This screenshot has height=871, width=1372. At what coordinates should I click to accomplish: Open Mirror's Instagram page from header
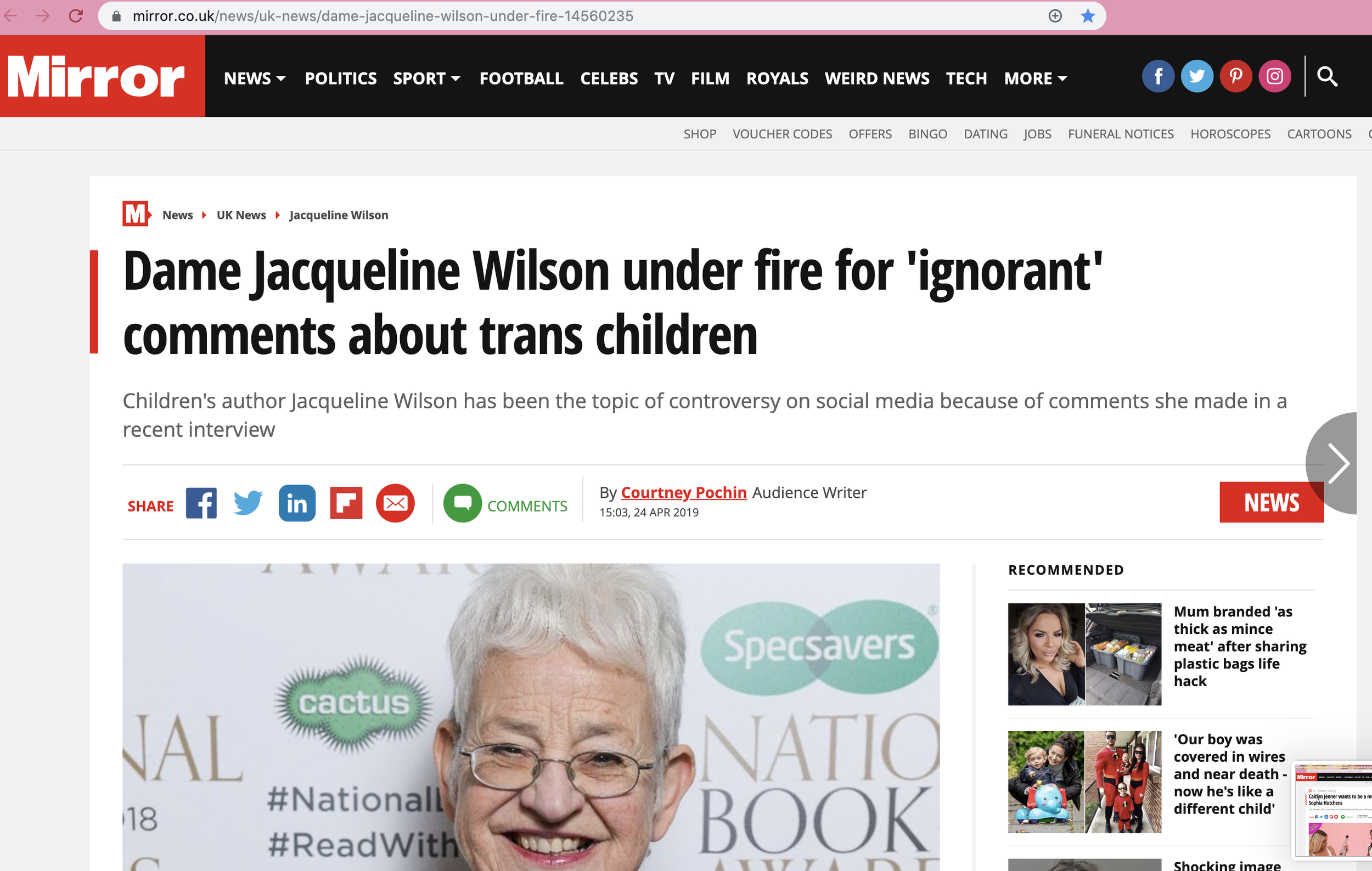1274,76
